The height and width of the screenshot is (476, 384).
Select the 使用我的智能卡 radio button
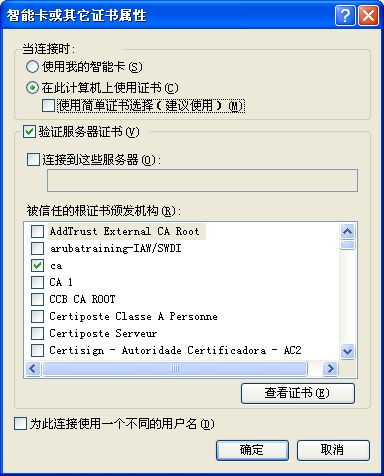pyautogui.click(x=32, y=67)
